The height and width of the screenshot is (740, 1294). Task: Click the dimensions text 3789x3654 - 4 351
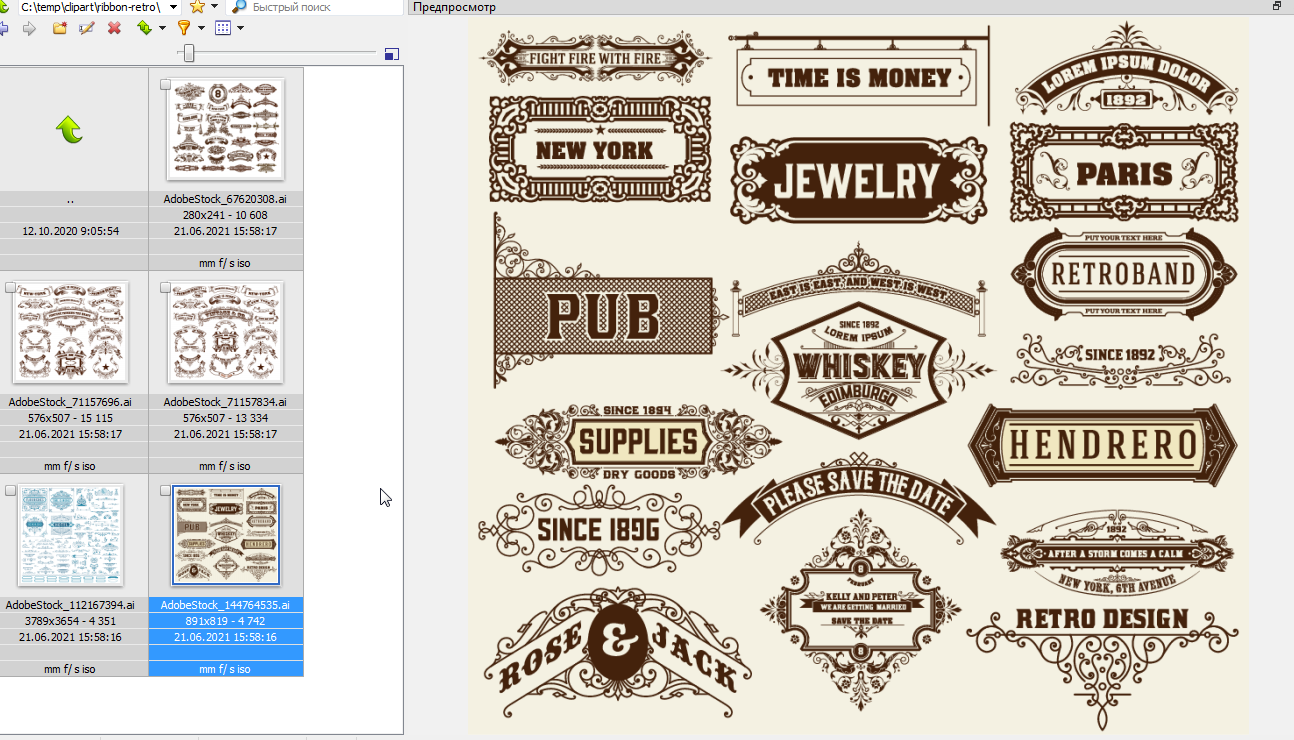click(x=70, y=621)
